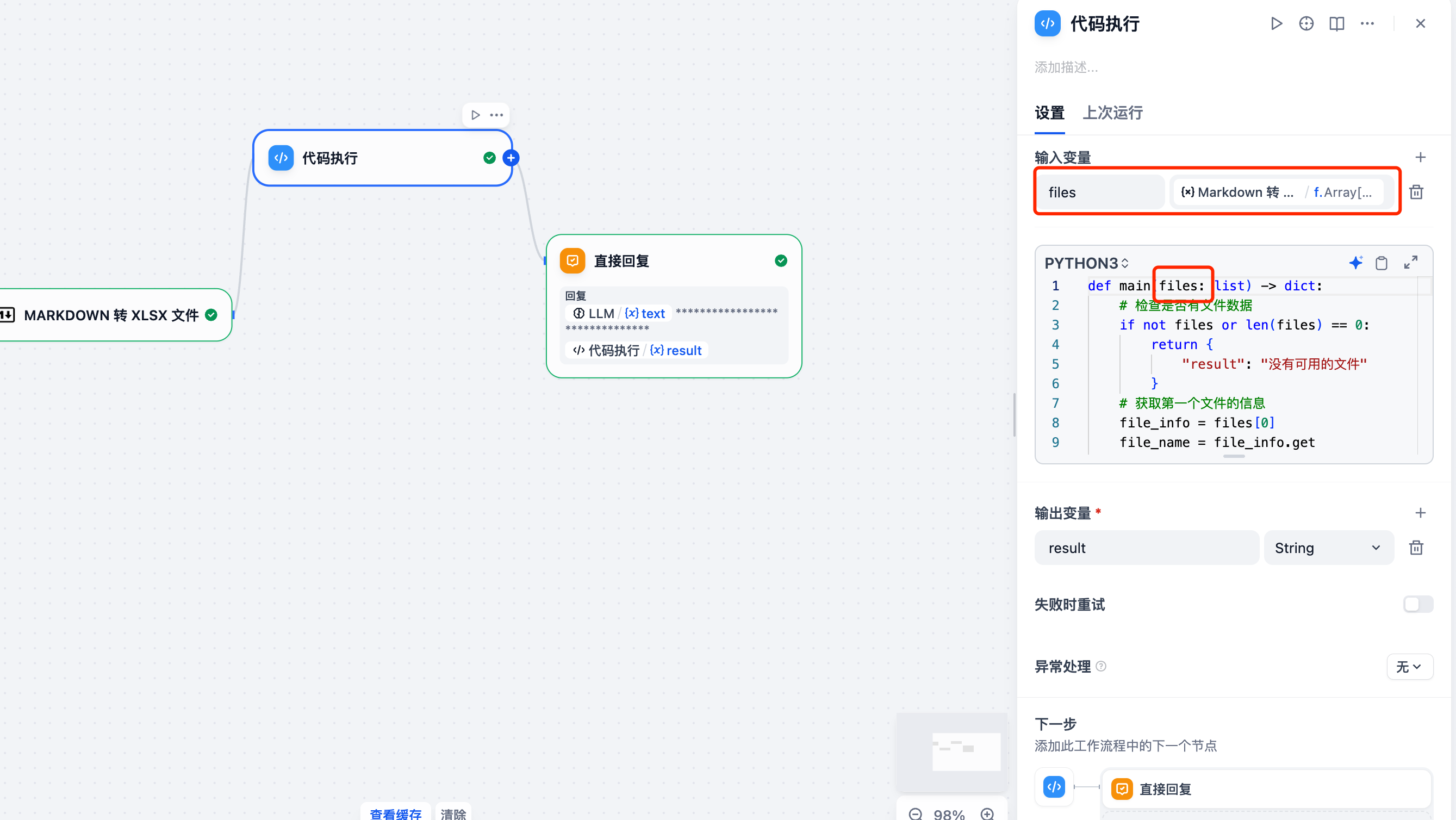The image size is (1456, 820).
Task: Generate code with the AI sparkle icon
Action: [x=1357, y=262]
